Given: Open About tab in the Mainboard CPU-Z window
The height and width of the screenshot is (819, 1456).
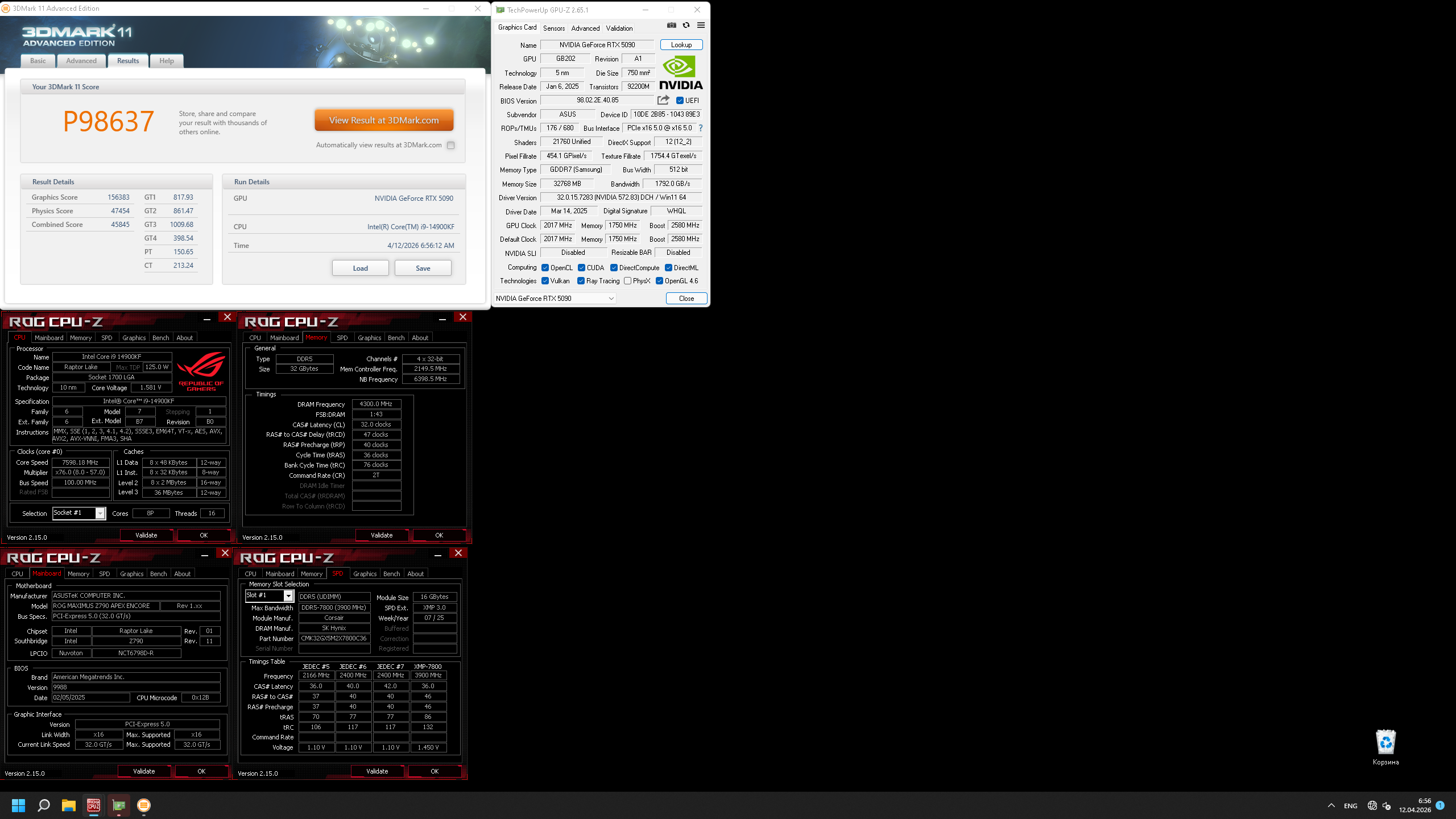Looking at the screenshot, I should click(x=183, y=574).
